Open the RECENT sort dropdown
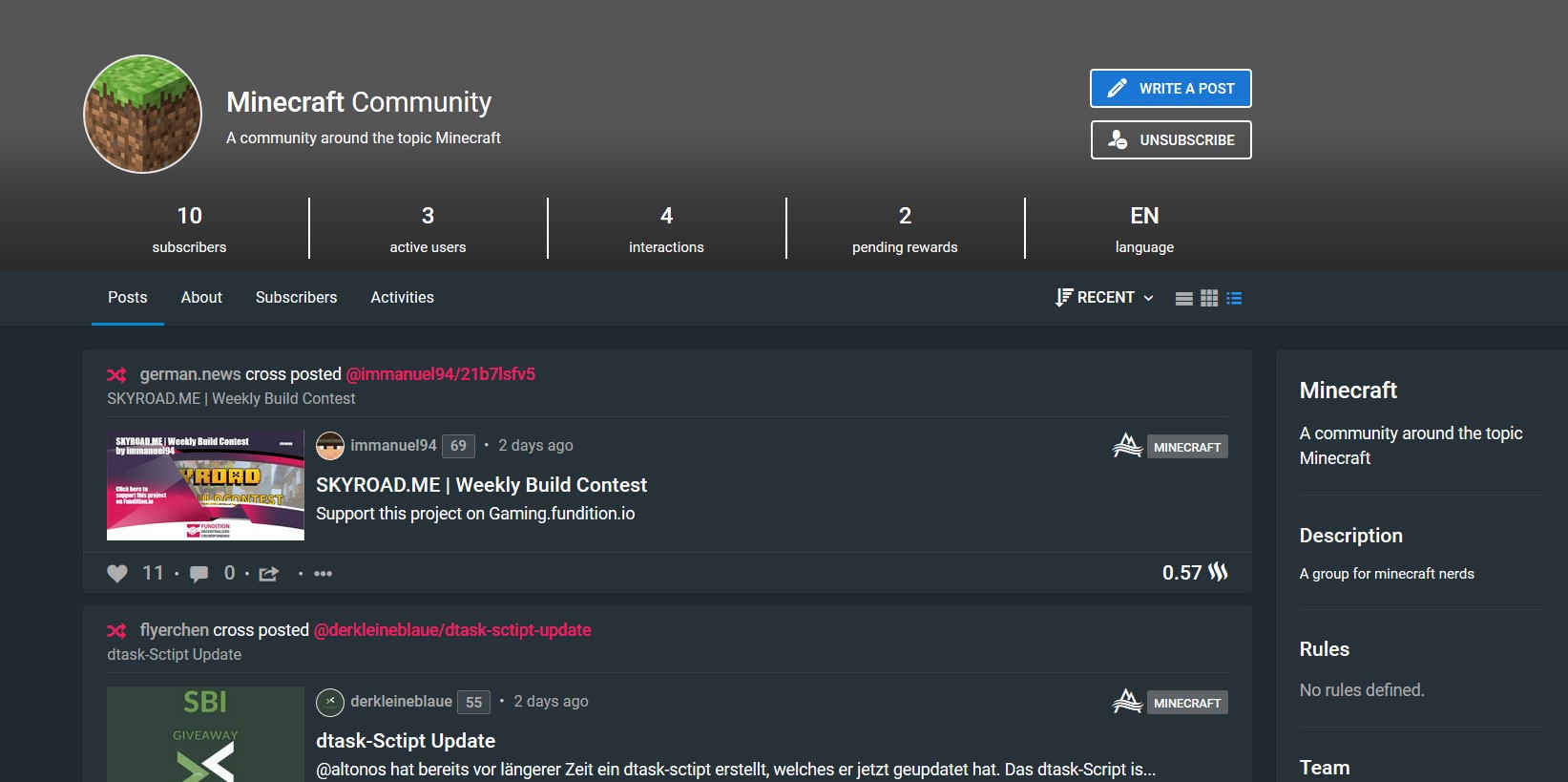 coord(1105,298)
